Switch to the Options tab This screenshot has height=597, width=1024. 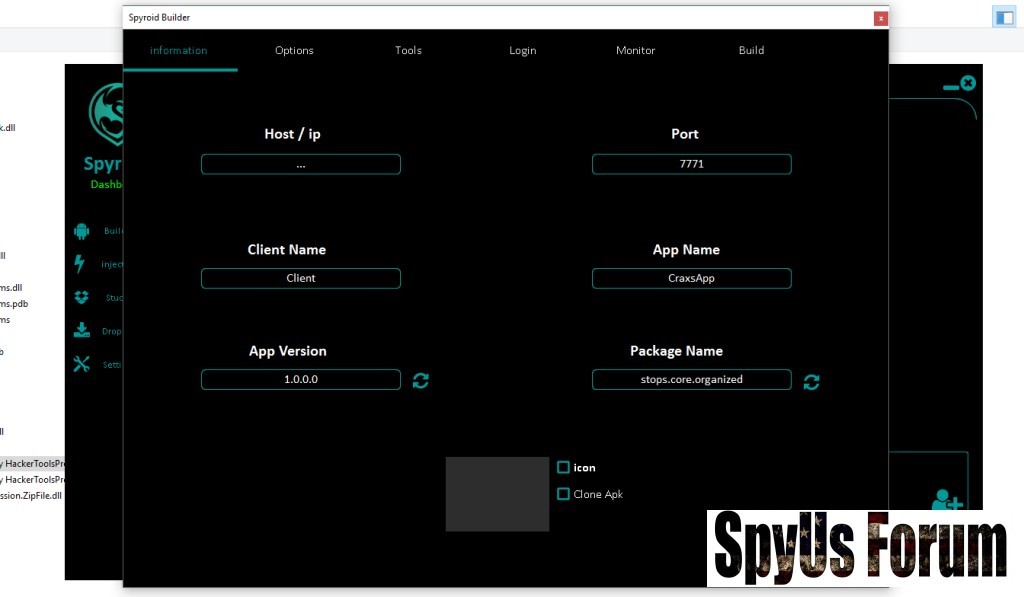(x=294, y=51)
